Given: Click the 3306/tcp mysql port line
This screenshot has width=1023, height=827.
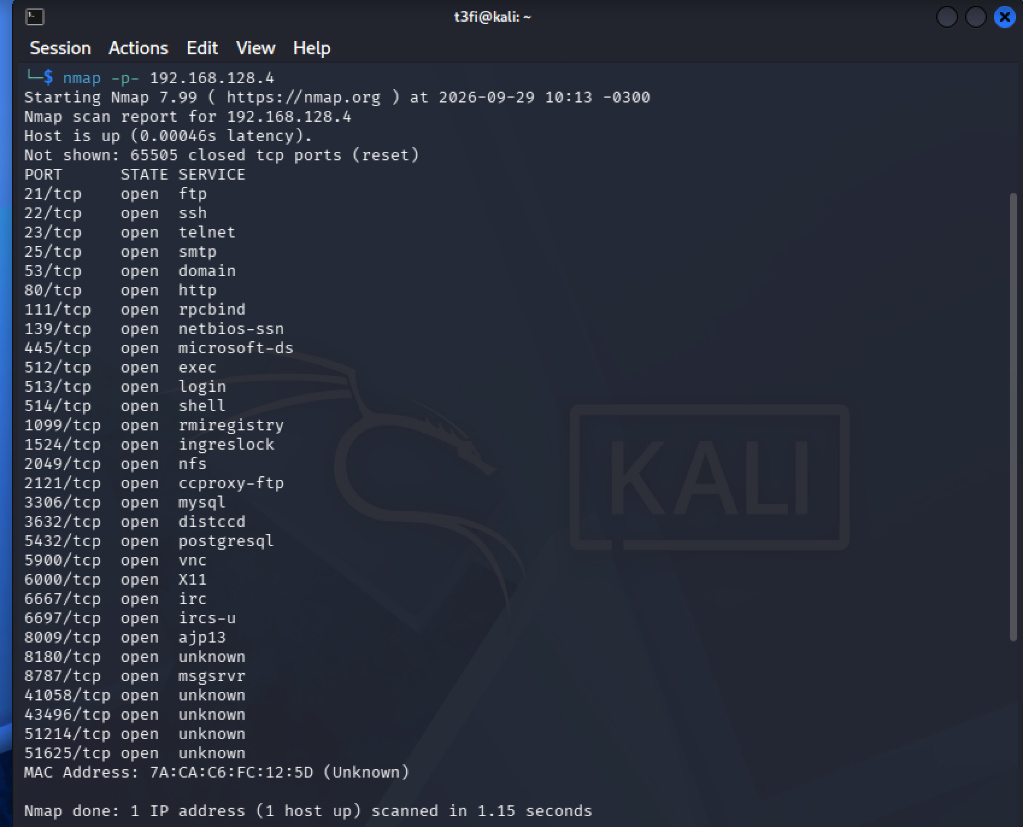Looking at the screenshot, I should click(x=125, y=502).
